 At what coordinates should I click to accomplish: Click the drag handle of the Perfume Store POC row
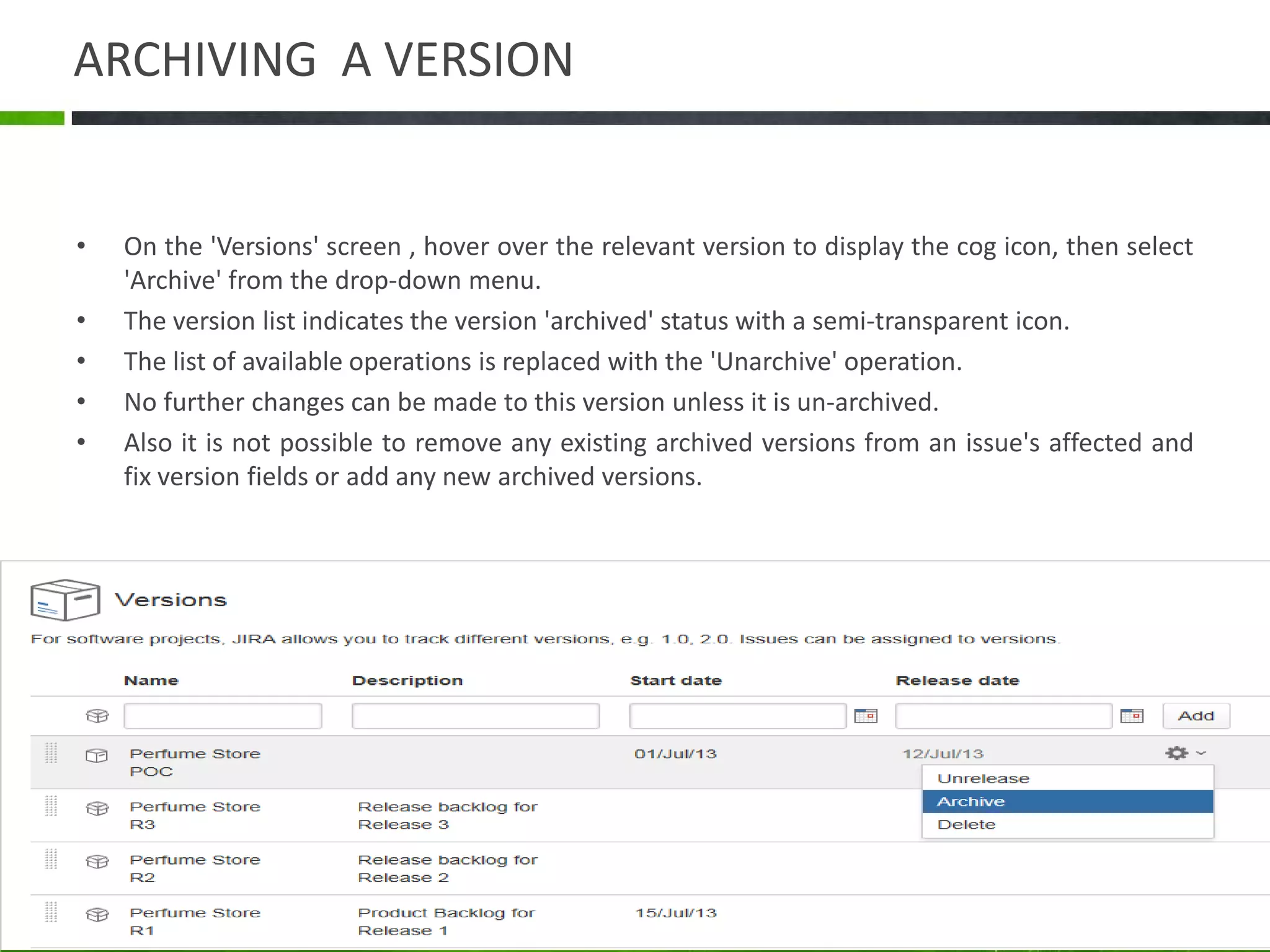tap(51, 753)
